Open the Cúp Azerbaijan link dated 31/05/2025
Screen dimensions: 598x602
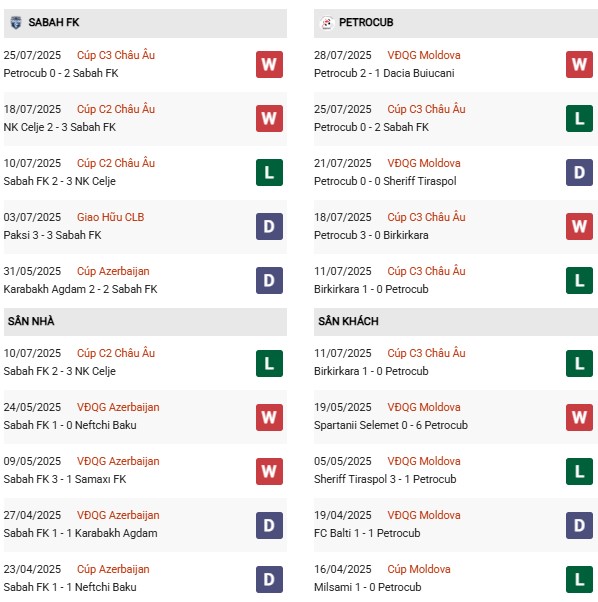point(113,271)
